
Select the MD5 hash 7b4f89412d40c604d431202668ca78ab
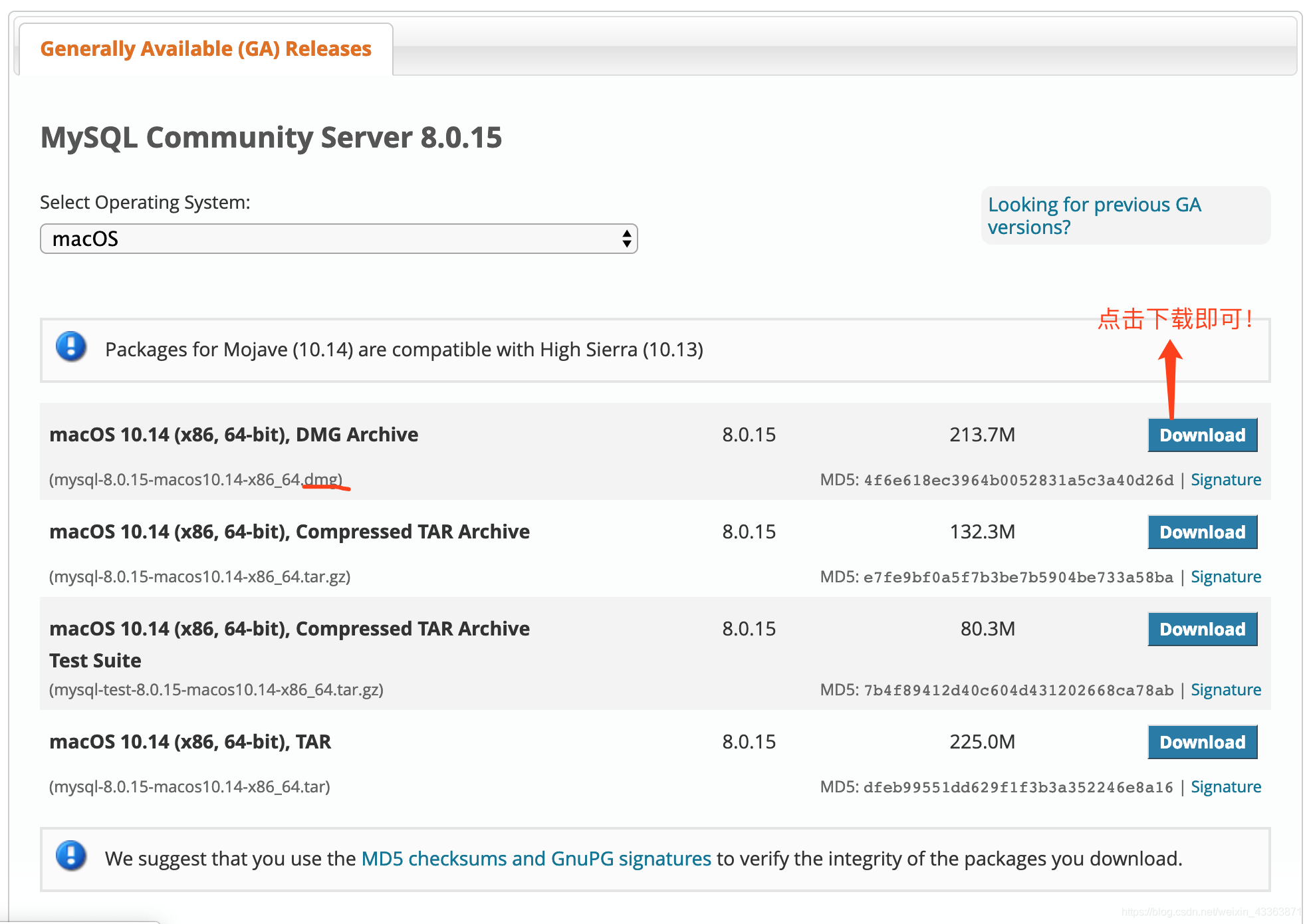coord(1018,690)
